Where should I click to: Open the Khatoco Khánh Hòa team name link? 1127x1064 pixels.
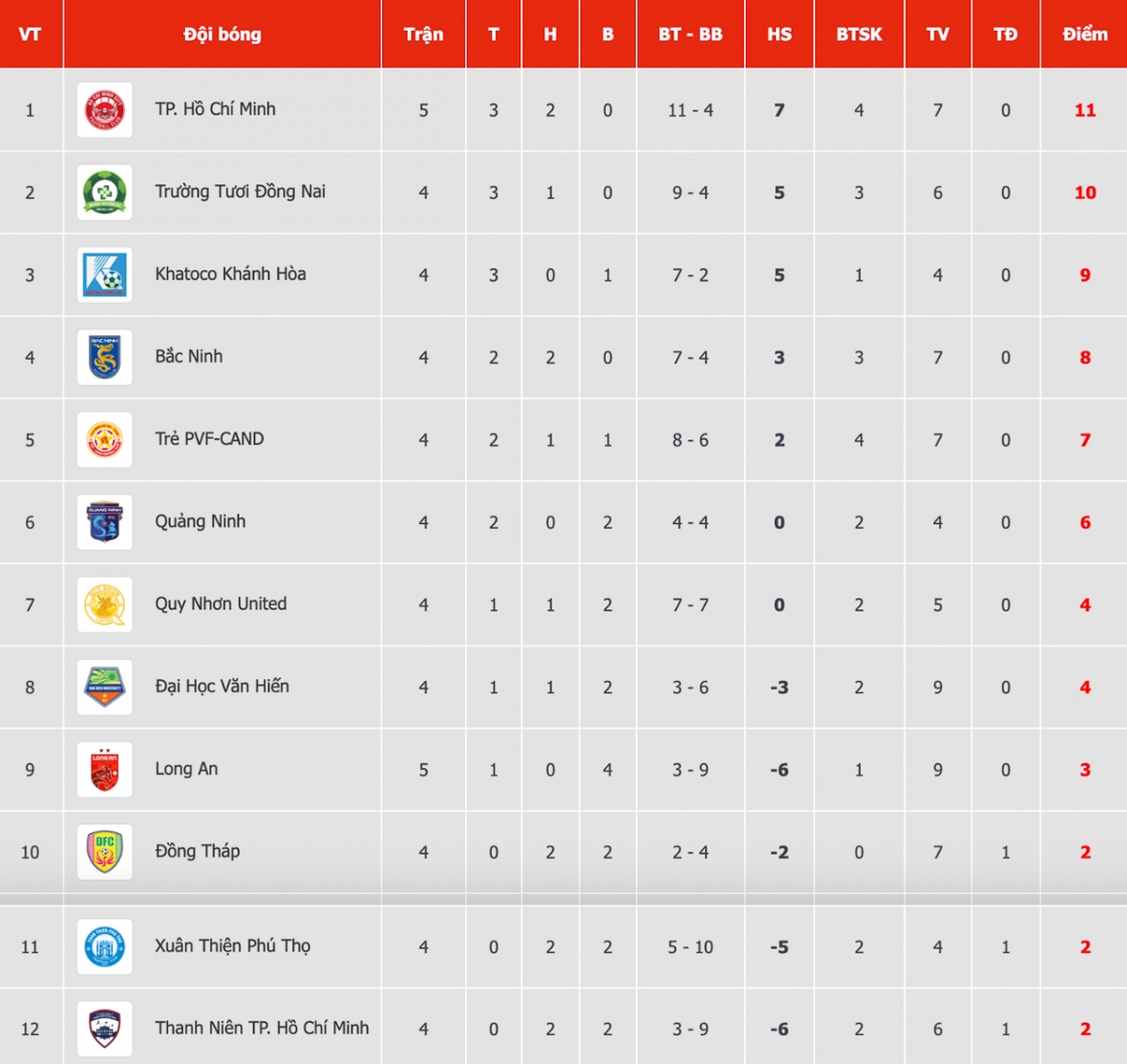pyautogui.click(x=230, y=274)
